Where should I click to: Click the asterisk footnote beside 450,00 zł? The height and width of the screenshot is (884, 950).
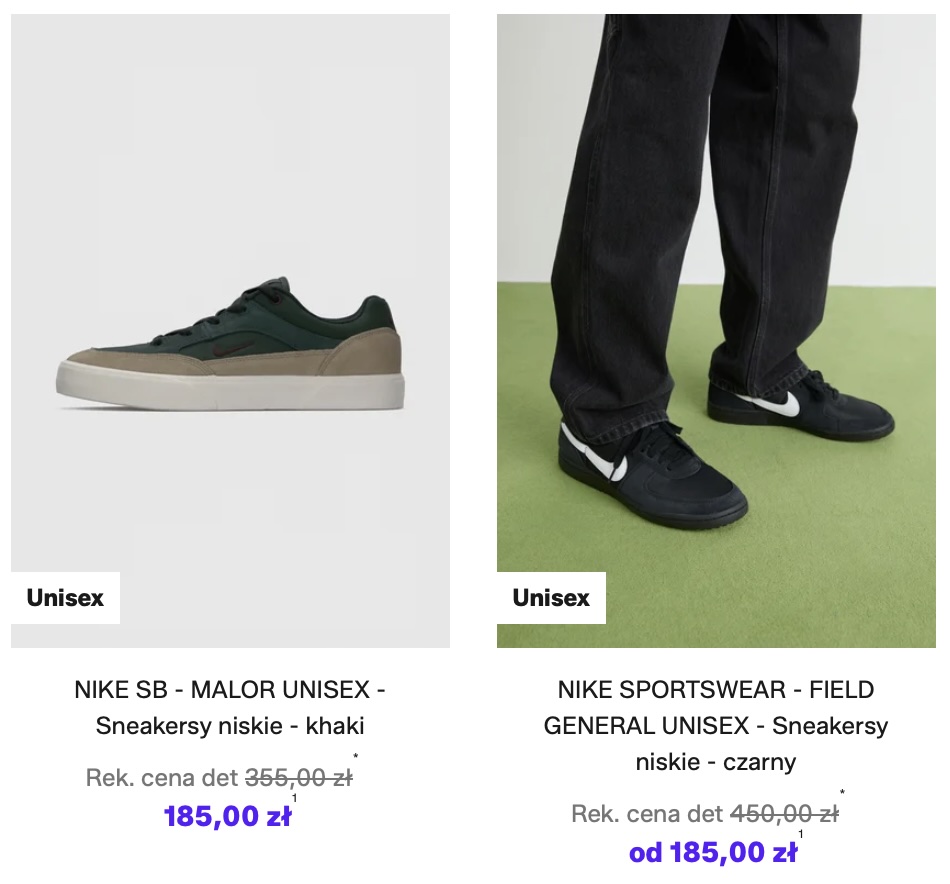[x=842, y=795]
